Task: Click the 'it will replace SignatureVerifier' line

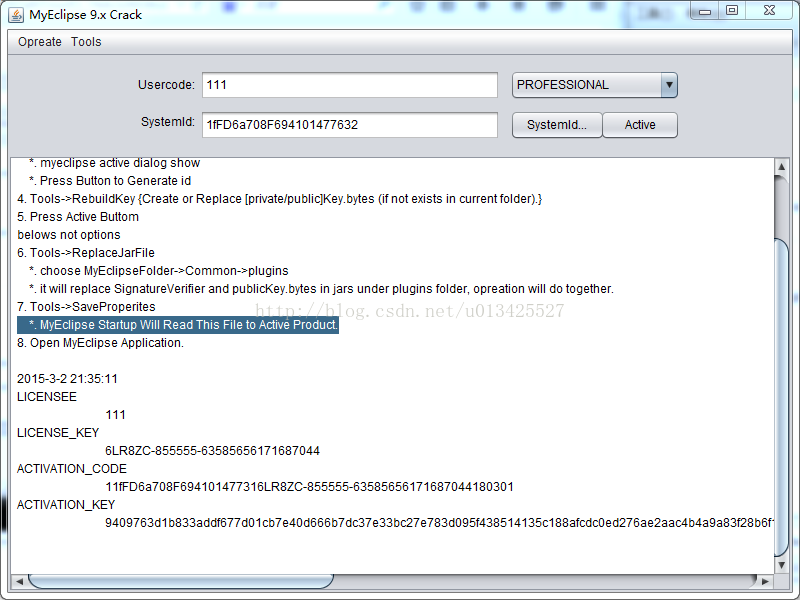Action: [321, 289]
